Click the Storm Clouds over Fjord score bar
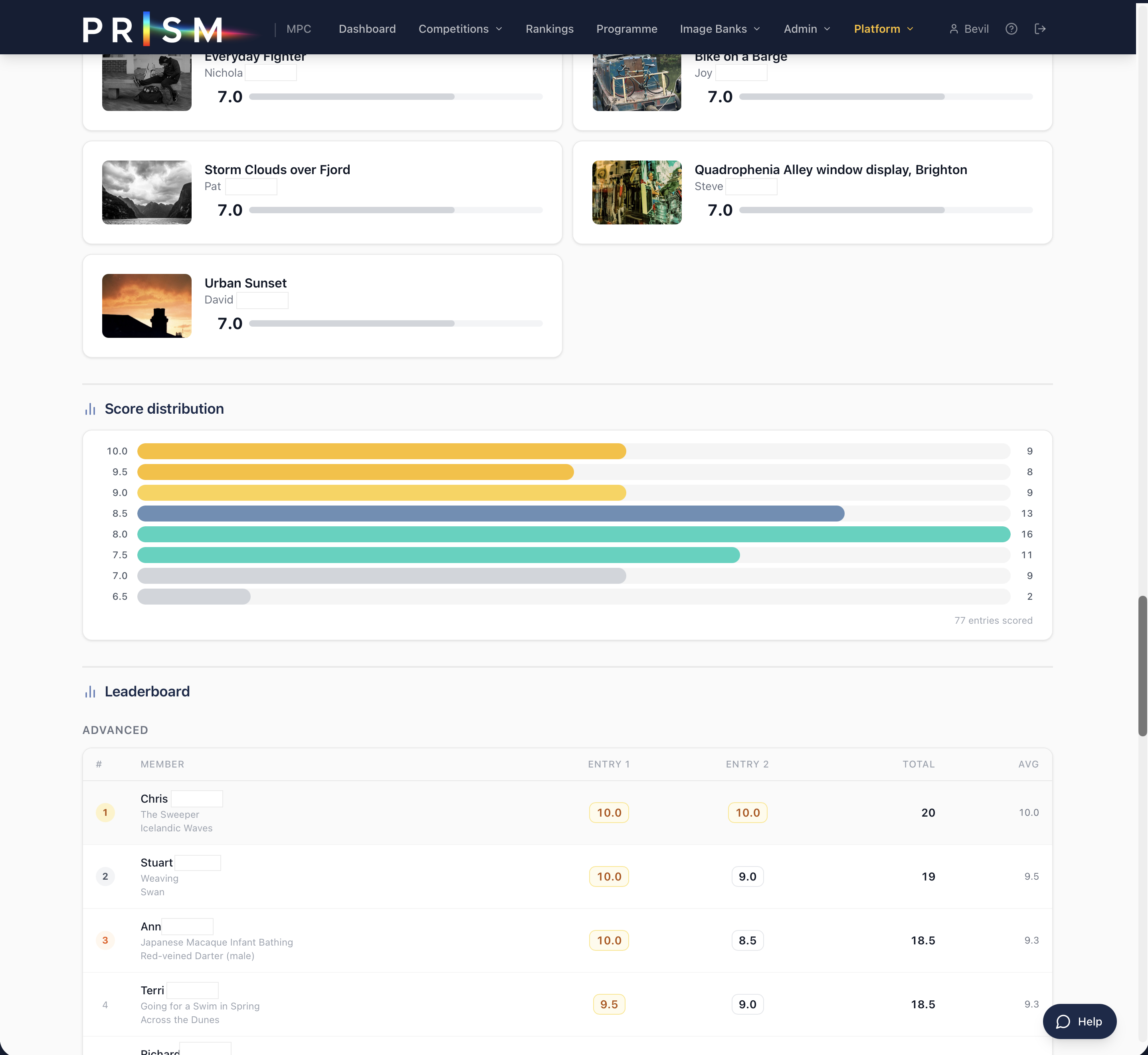Image resolution: width=1148 pixels, height=1055 pixels. pos(396,210)
